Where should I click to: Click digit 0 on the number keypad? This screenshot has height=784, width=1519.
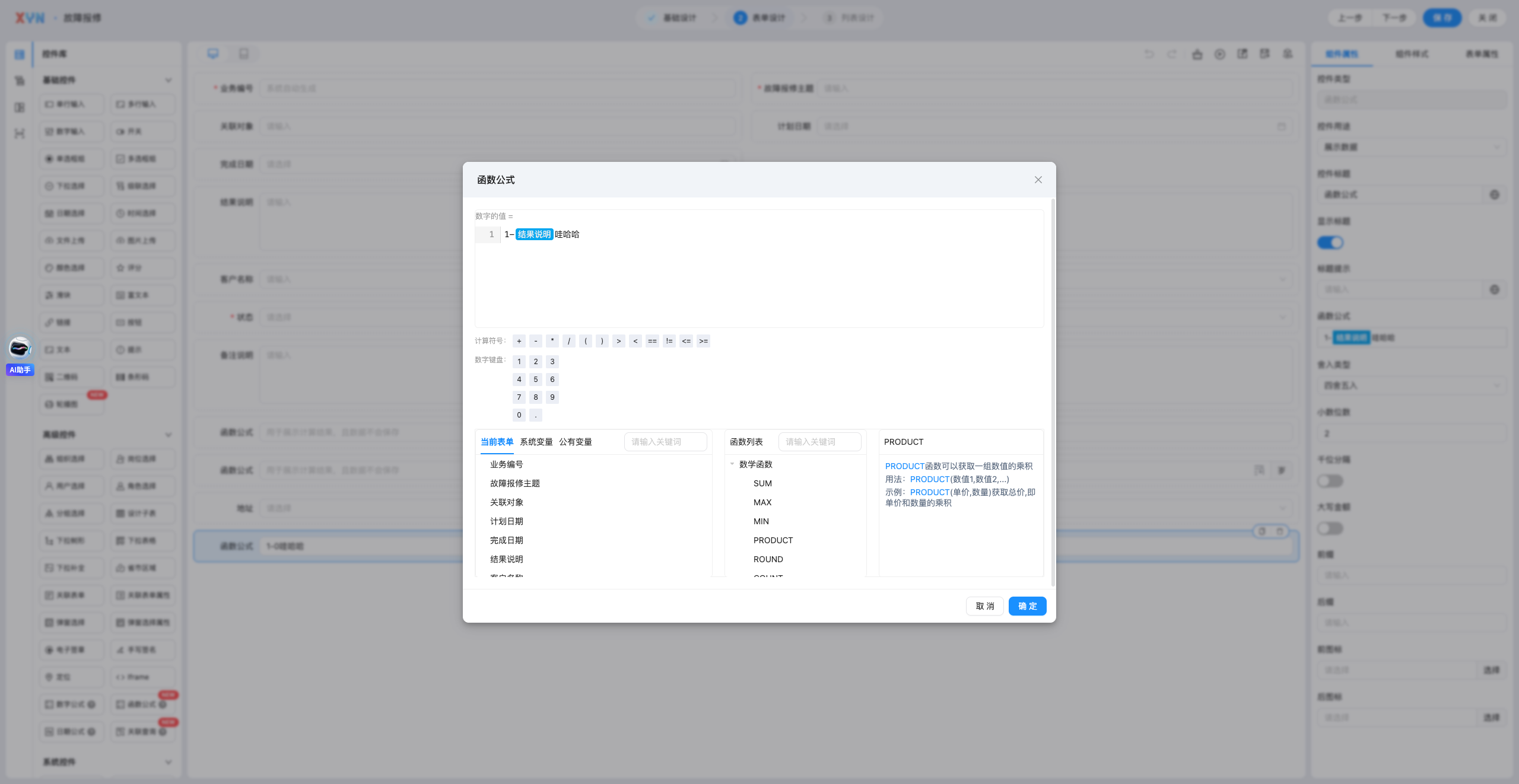click(x=519, y=415)
